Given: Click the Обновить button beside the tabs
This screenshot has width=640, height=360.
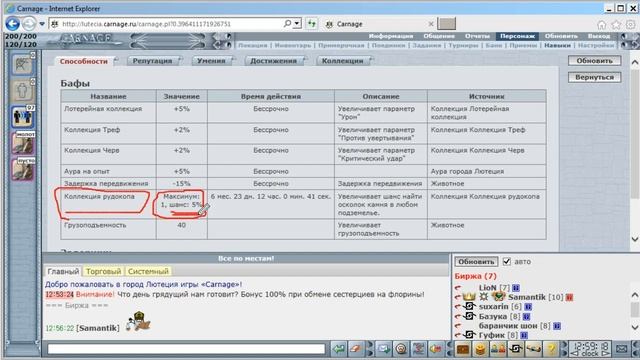Looking at the screenshot, I should 594,61.
